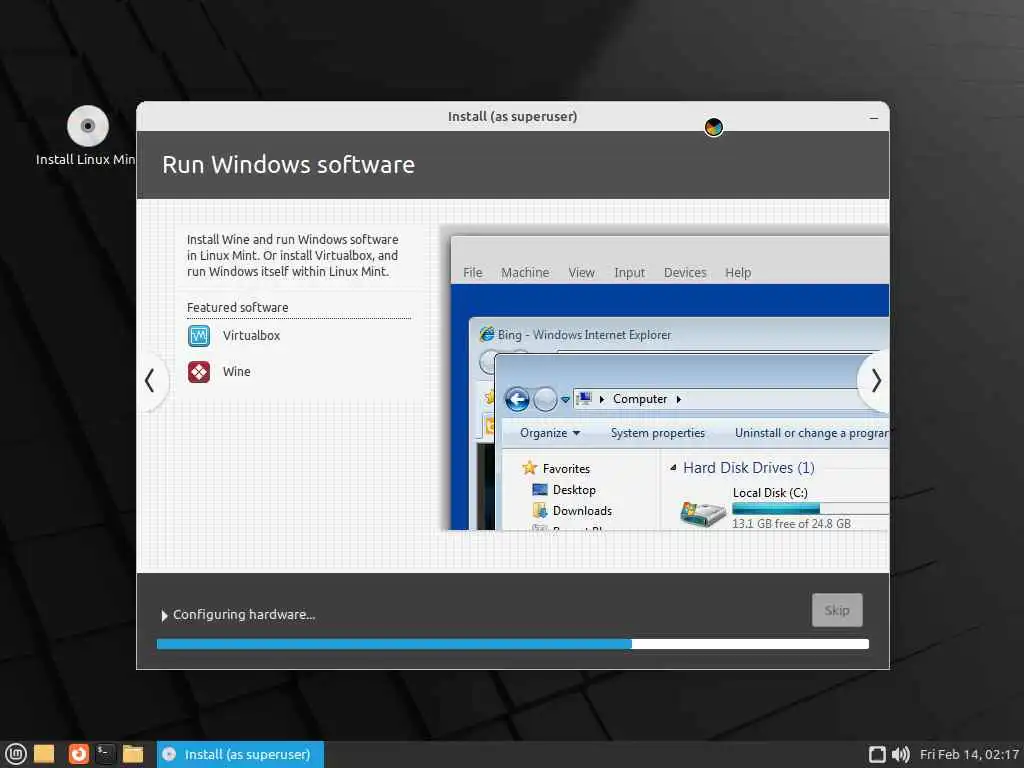Click the colorful circle icon in the title bar
The width and height of the screenshot is (1024, 768).
714,127
